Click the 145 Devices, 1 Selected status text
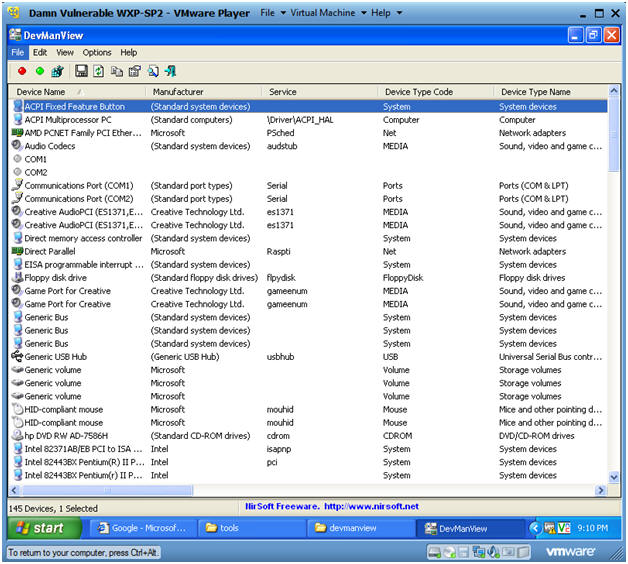This screenshot has width=628, height=564. pyautogui.click(x=53, y=508)
